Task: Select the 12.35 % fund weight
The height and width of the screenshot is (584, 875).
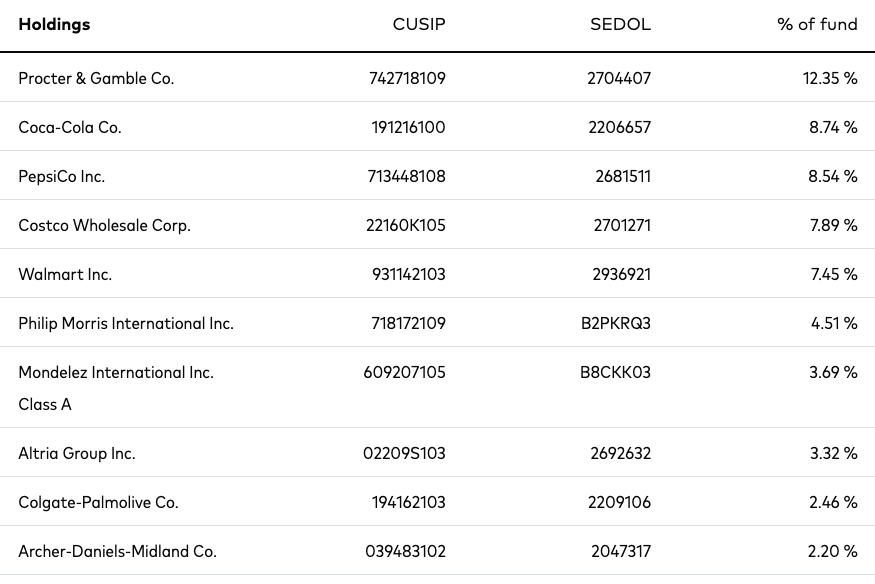Action: (830, 79)
